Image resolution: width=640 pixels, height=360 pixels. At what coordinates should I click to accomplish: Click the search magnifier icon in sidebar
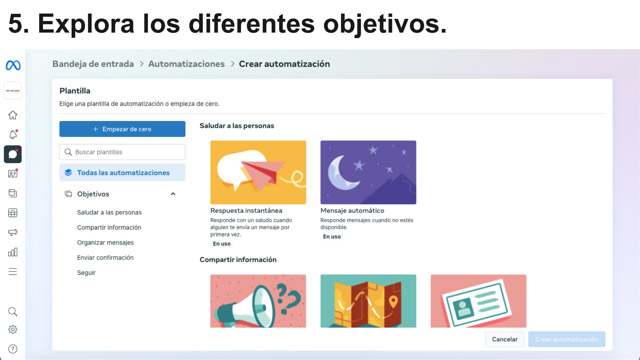point(13,312)
